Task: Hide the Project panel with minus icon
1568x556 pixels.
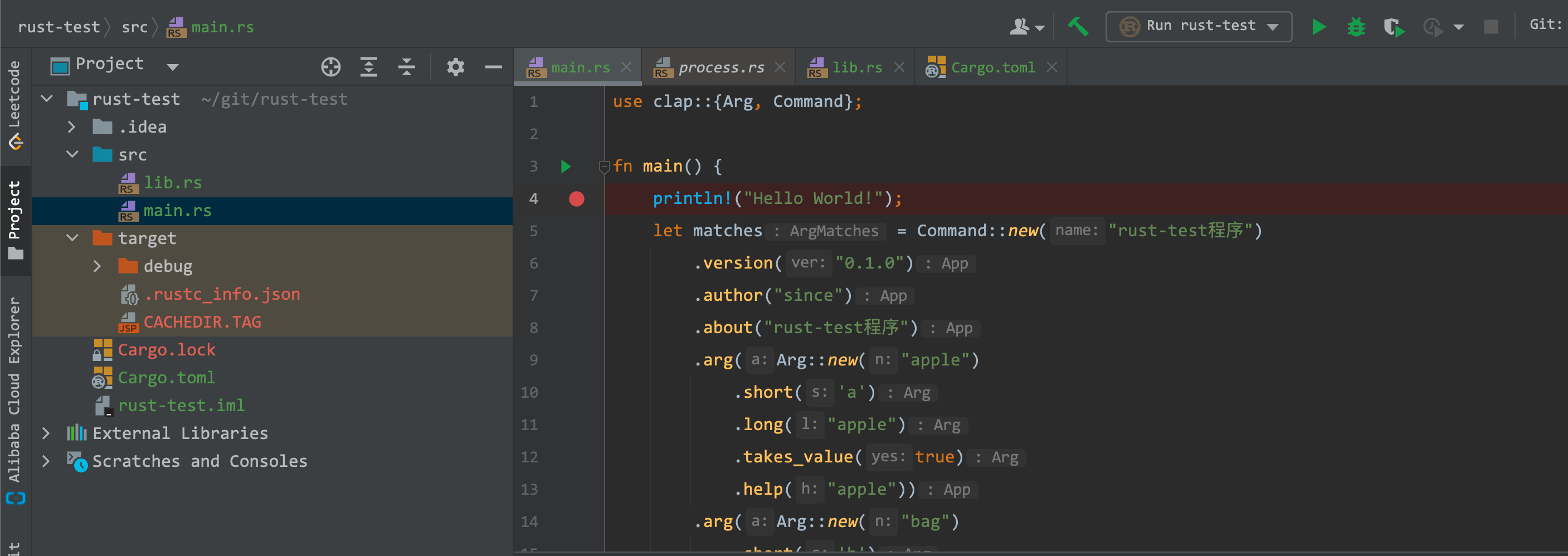Action: point(494,66)
